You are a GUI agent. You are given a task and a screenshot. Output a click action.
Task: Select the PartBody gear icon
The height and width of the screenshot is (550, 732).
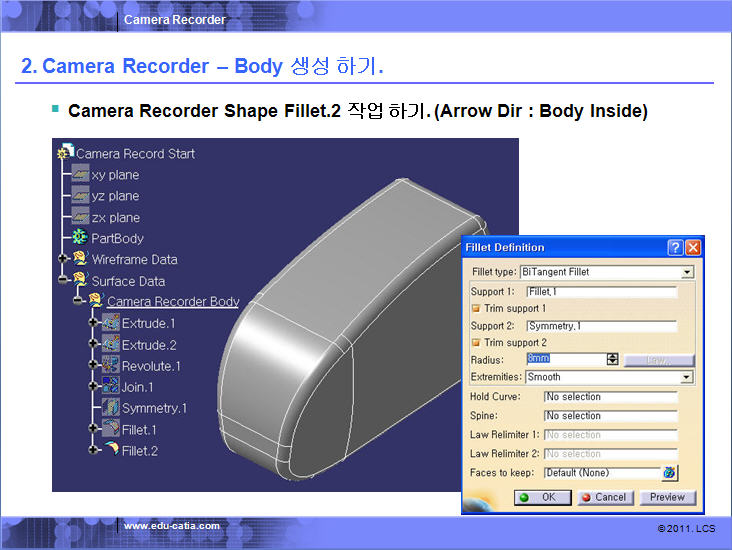(x=80, y=238)
